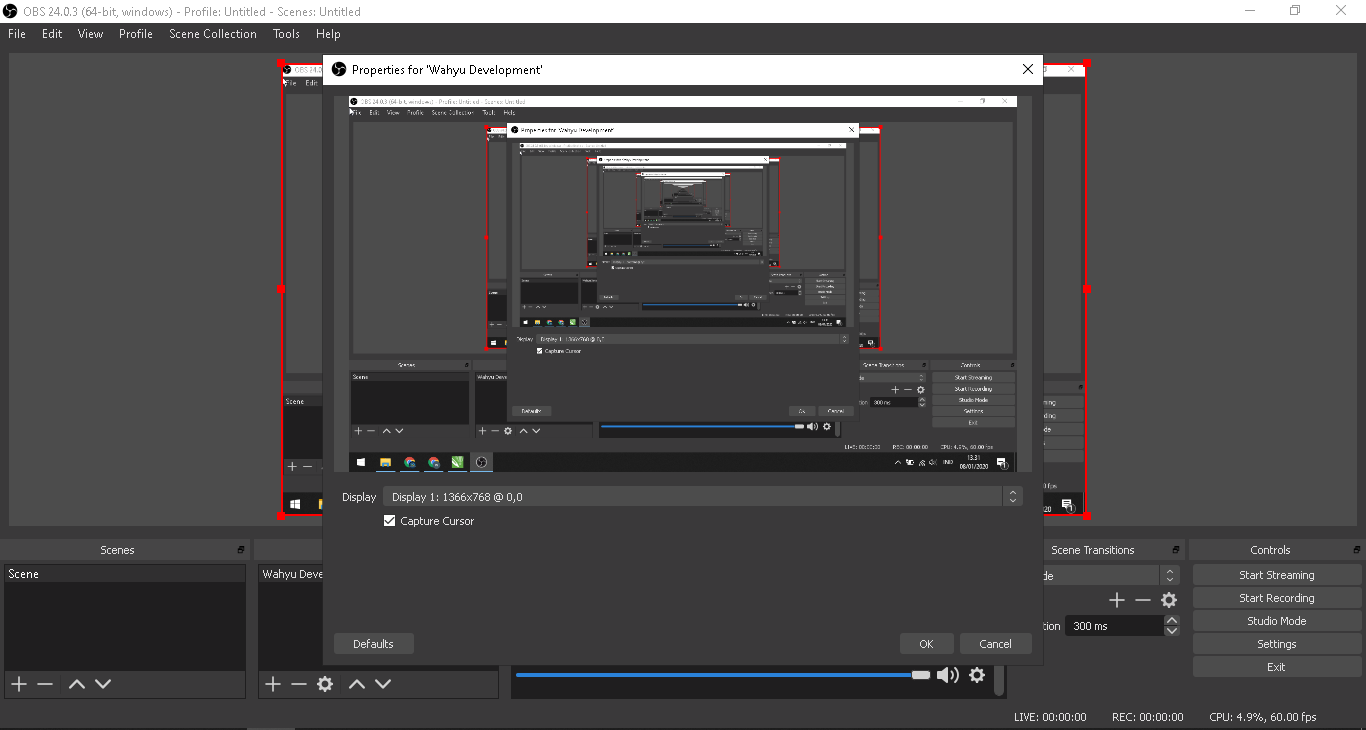Open the Edit menu
Viewport: 1366px width, 730px height.
coord(52,34)
